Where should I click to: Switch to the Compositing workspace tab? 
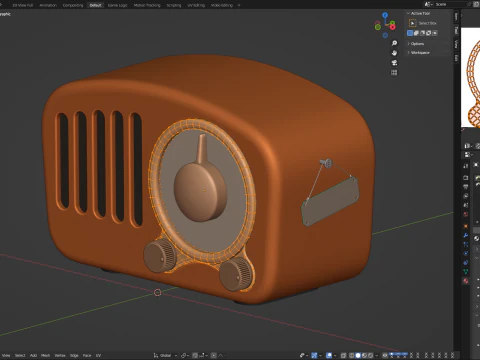pyautogui.click(x=73, y=5)
